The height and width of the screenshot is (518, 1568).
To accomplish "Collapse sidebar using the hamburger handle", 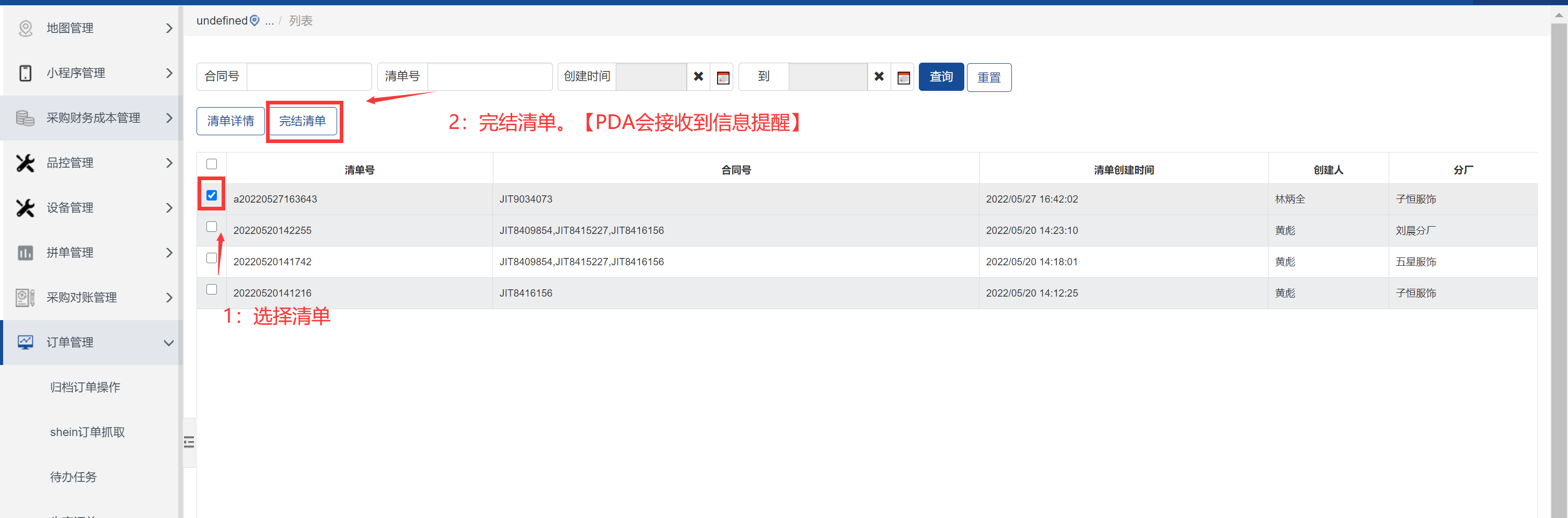I will point(189,442).
